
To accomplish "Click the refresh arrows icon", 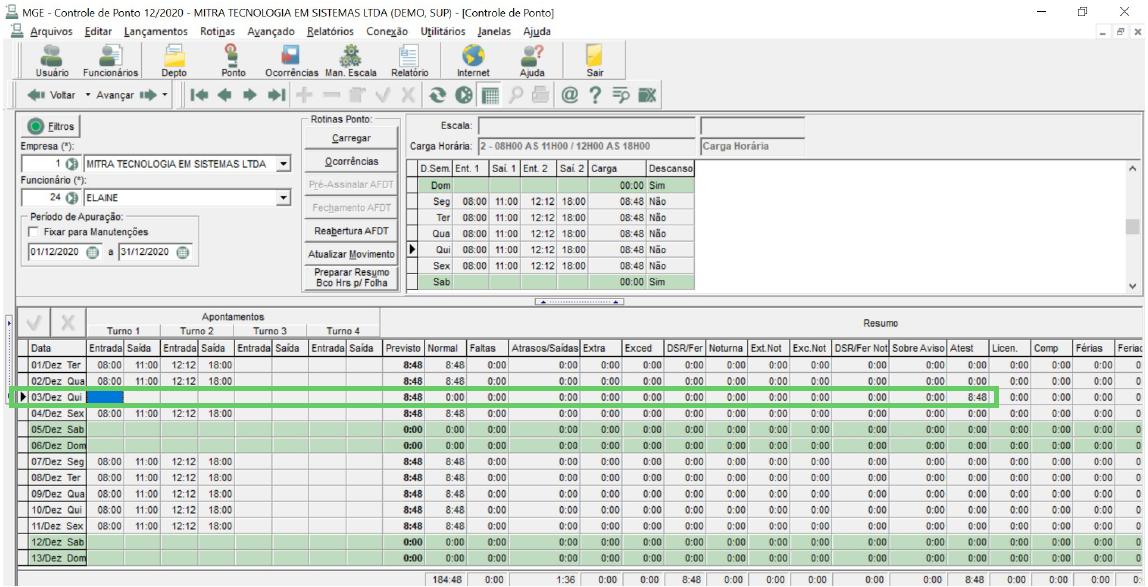I will pos(438,95).
